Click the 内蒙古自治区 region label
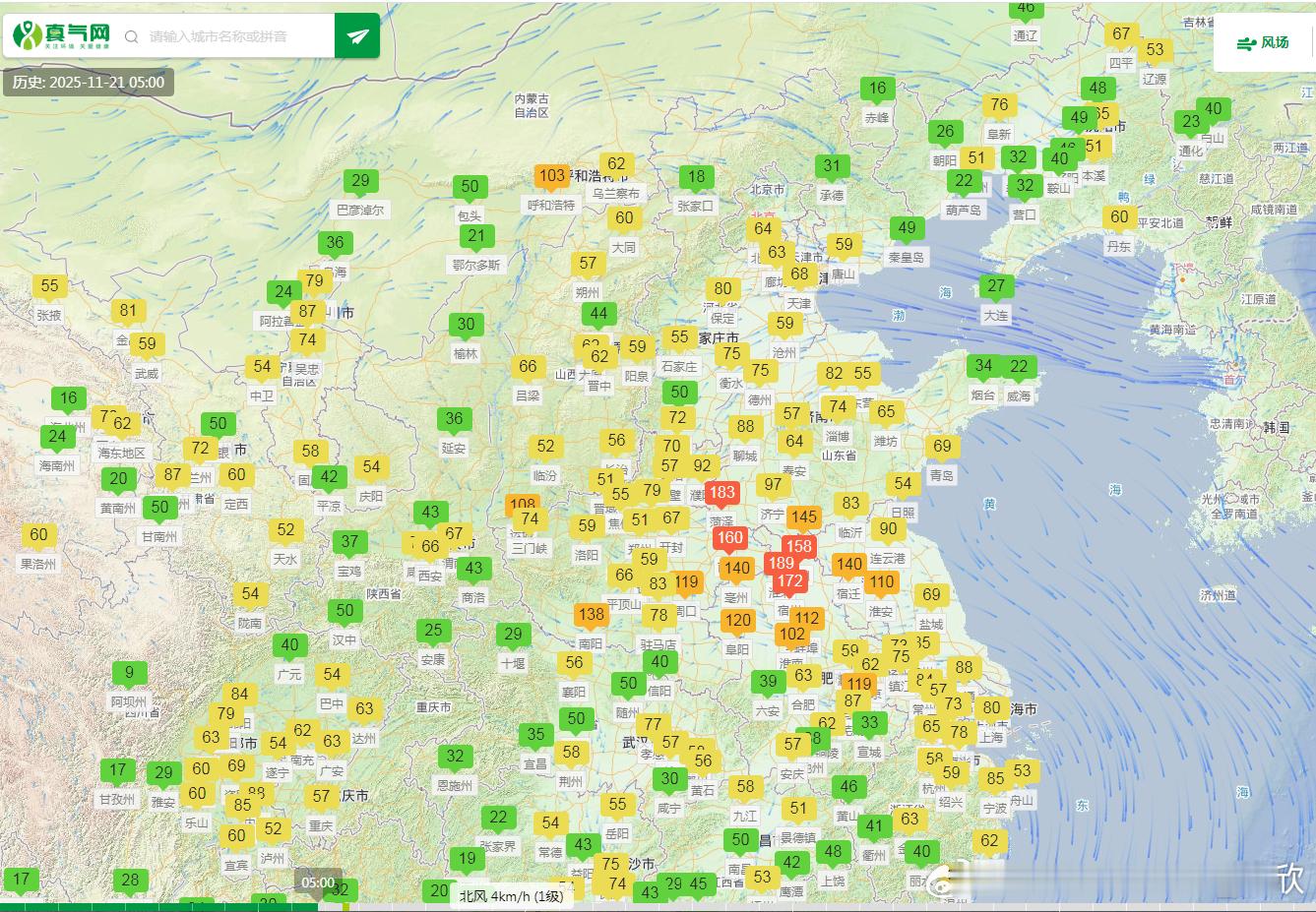 [532, 105]
